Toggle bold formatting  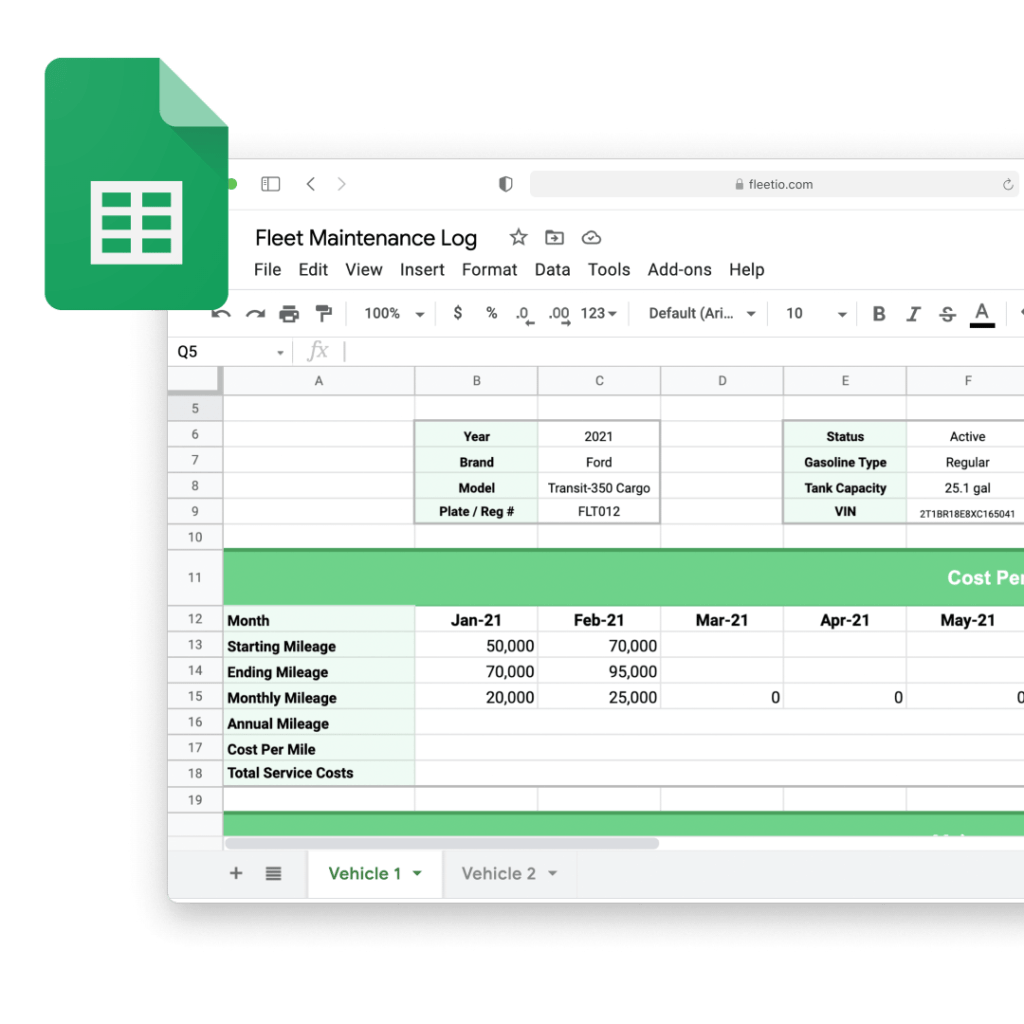tap(878, 313)
